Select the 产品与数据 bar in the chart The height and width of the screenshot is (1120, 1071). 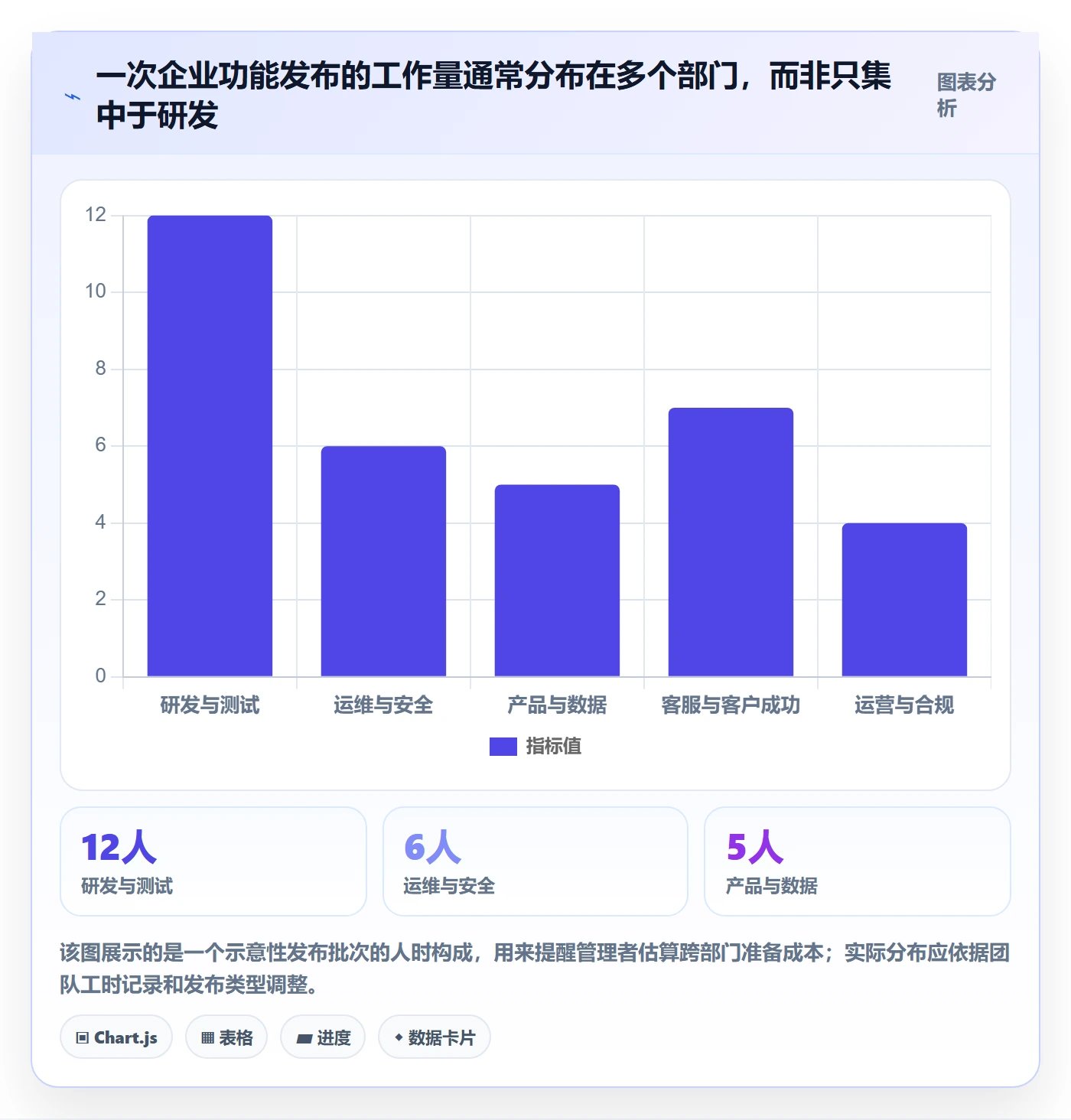[557, 581]
